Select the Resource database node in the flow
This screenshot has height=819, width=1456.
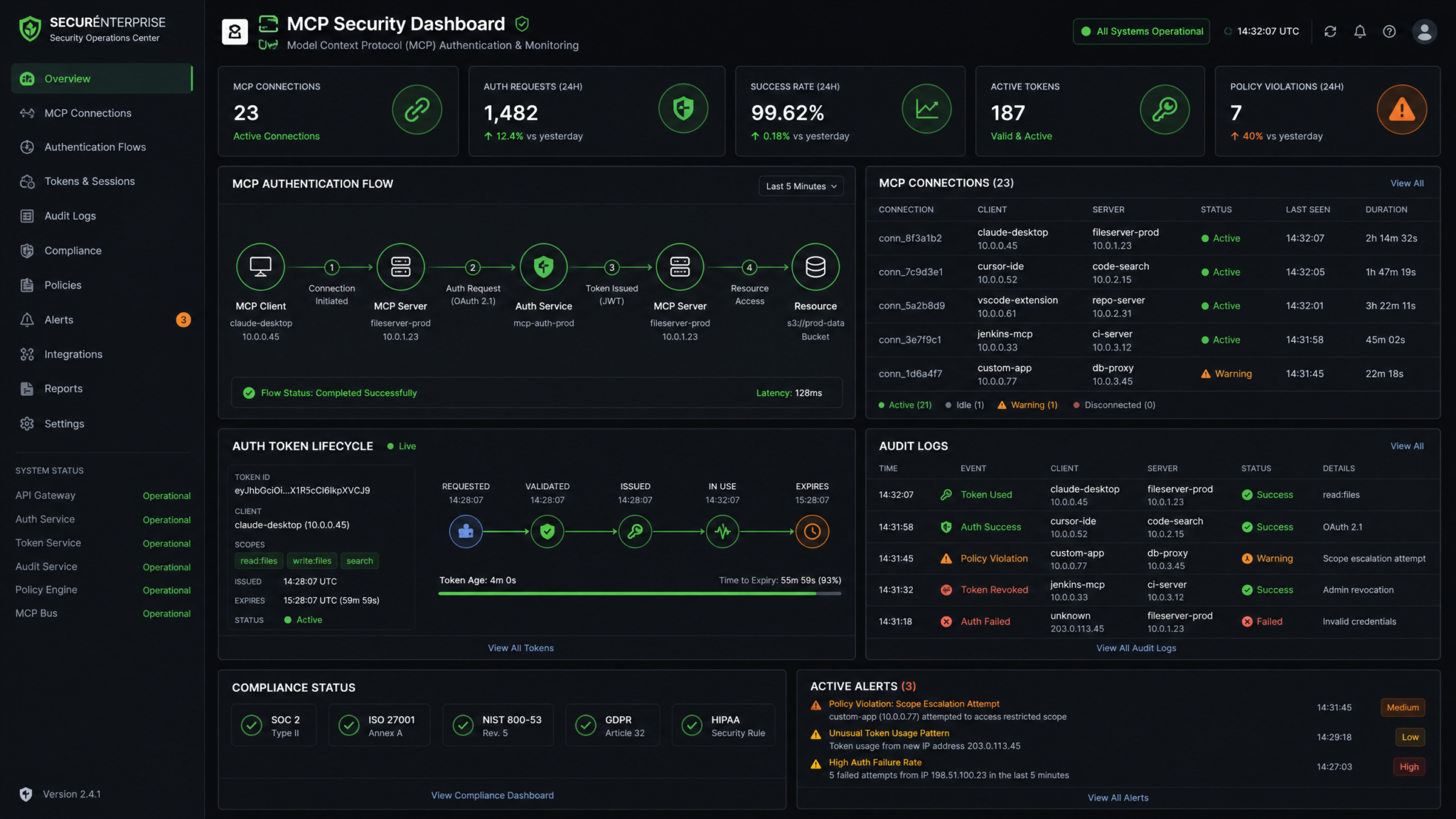(x=815, y=267)
